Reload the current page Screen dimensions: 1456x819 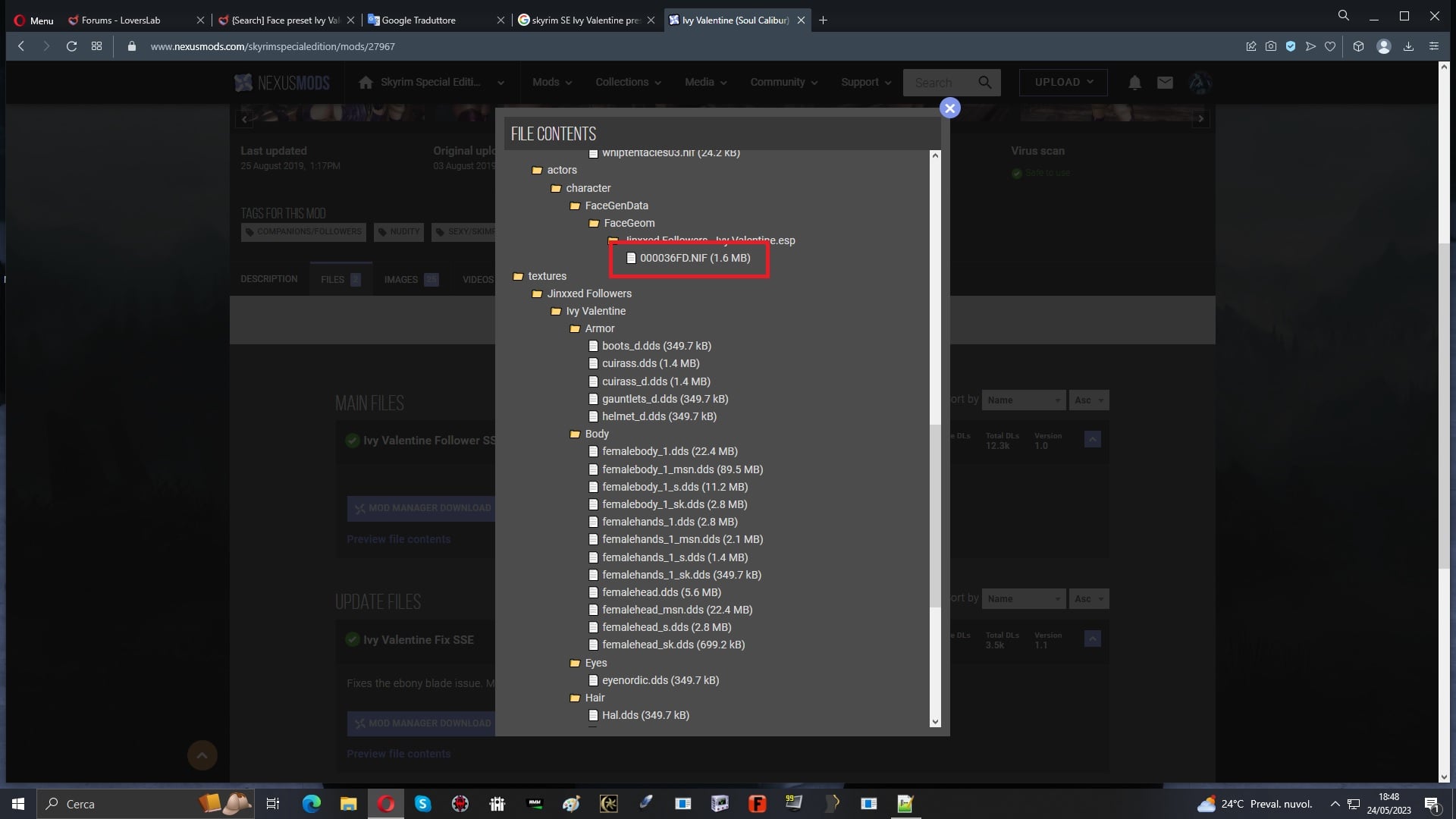pyautogui.click(x=71, y=46)
